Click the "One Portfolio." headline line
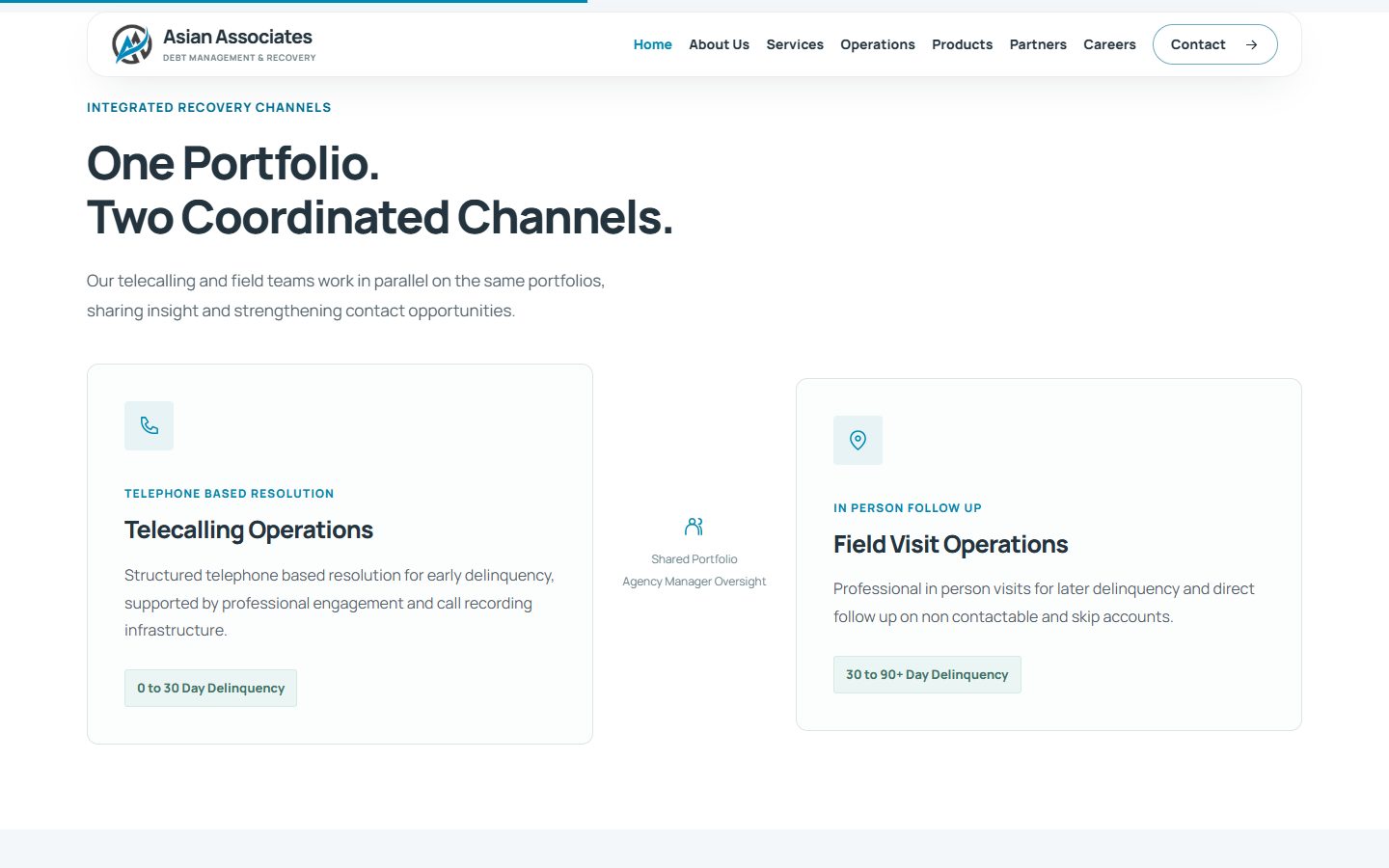This screenshot has height=868, width=1389. 233,163
